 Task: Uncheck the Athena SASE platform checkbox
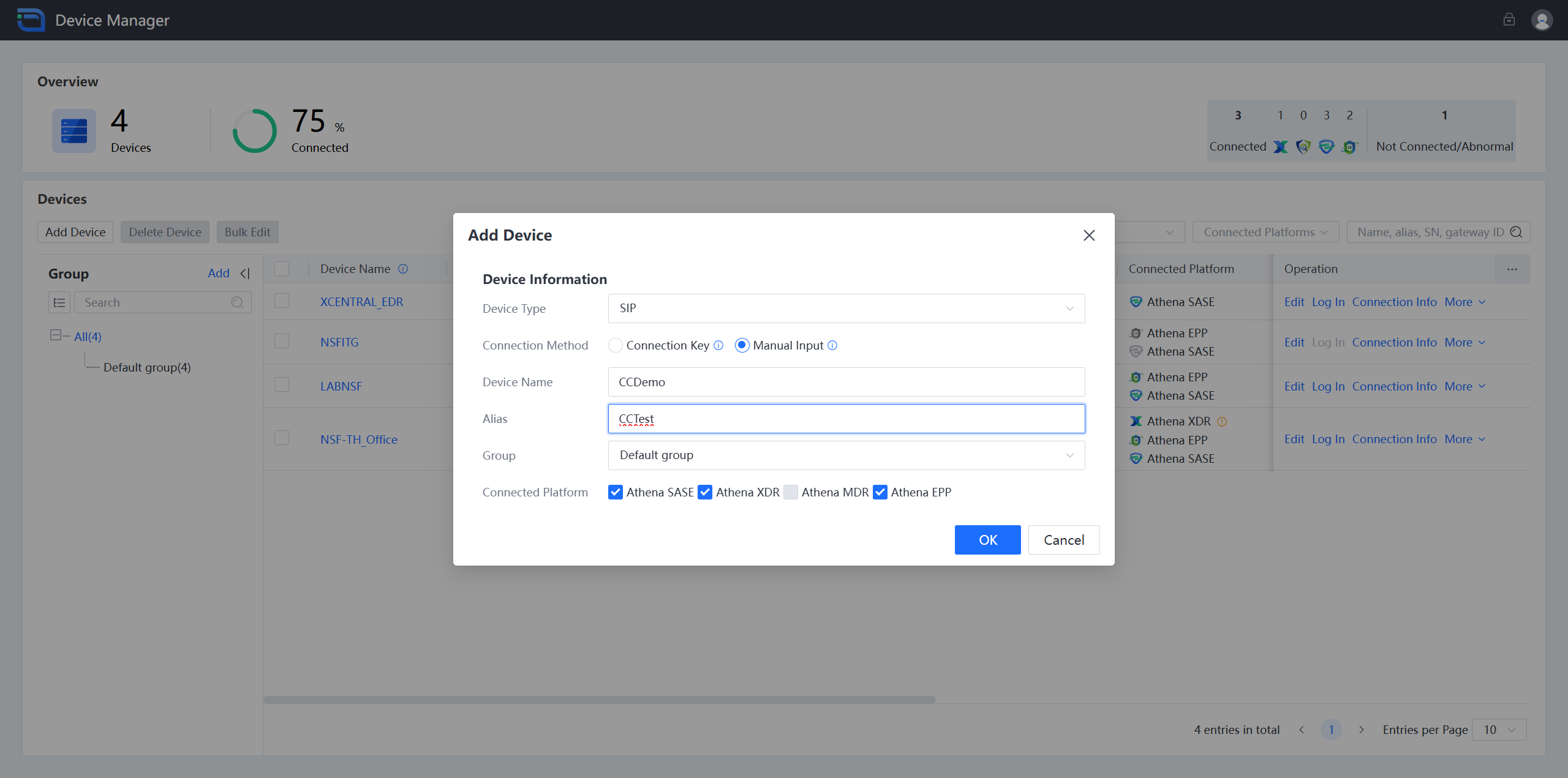[x=616, y=492]
